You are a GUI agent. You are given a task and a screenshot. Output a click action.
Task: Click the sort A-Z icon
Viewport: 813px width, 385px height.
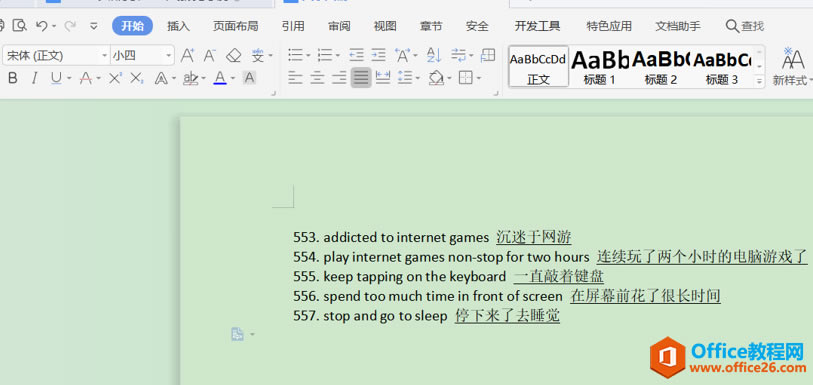coord(433,55)
